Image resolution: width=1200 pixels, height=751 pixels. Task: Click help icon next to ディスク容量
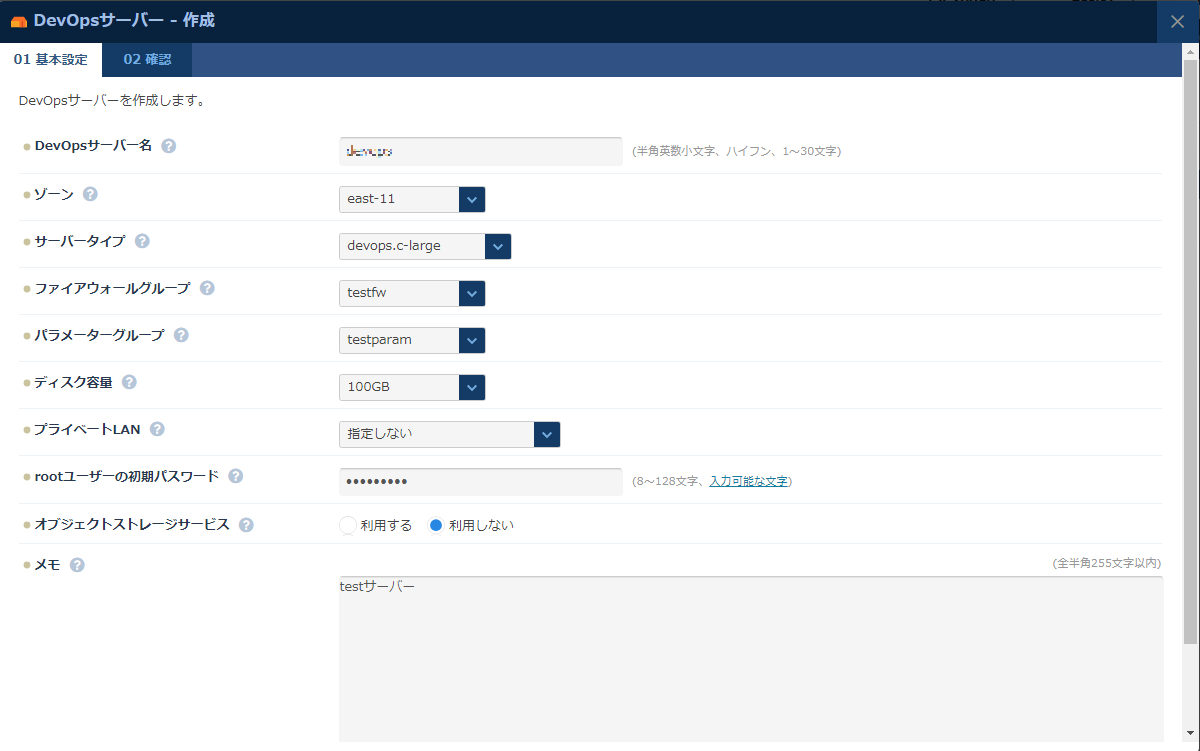[x=129, y=382]
